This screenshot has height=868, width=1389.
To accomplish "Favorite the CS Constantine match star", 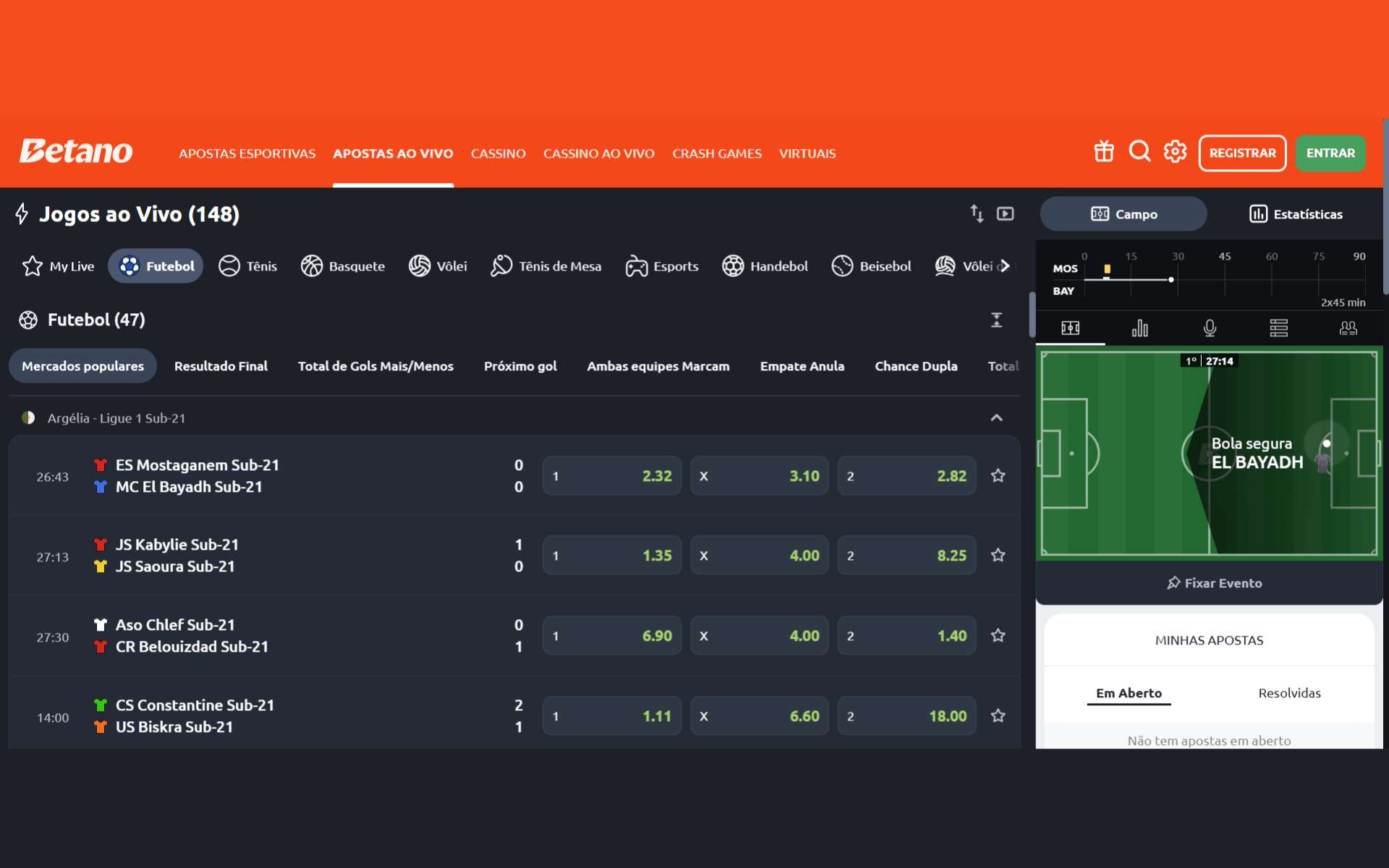I will 998,716.
